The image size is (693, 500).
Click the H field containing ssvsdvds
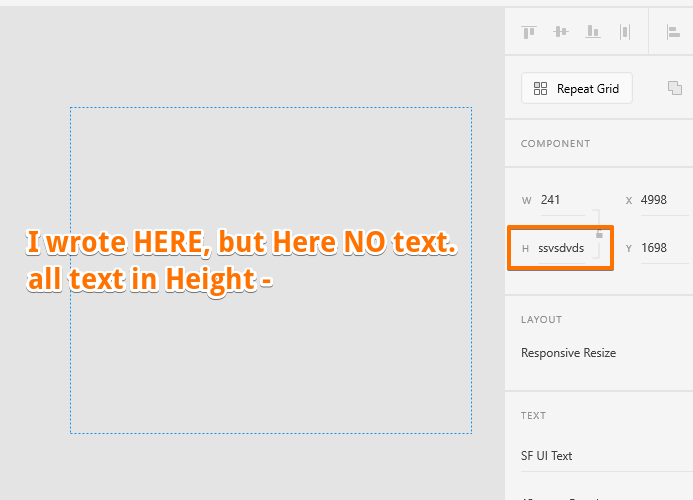[563, 248]
